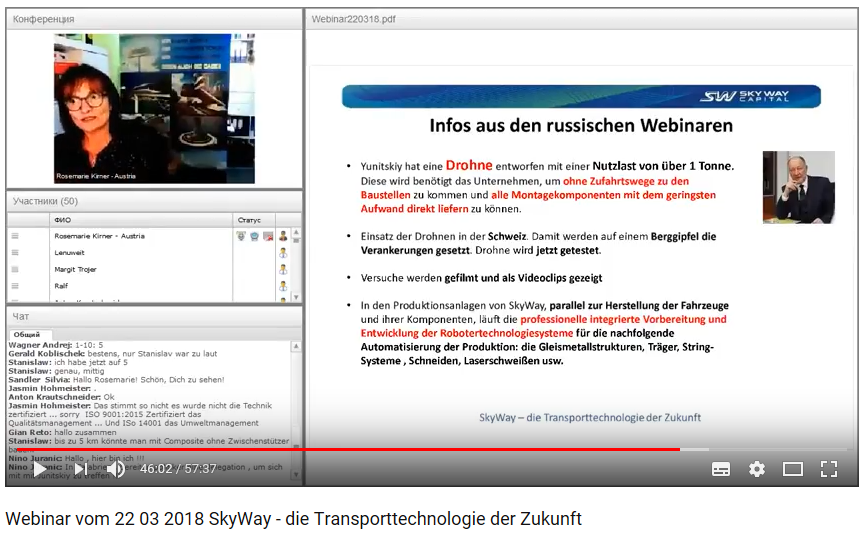Click the SkyWay Capital banner logo
Screen dimensions: 859x533
pyautogui.click(x=744, y=96)
